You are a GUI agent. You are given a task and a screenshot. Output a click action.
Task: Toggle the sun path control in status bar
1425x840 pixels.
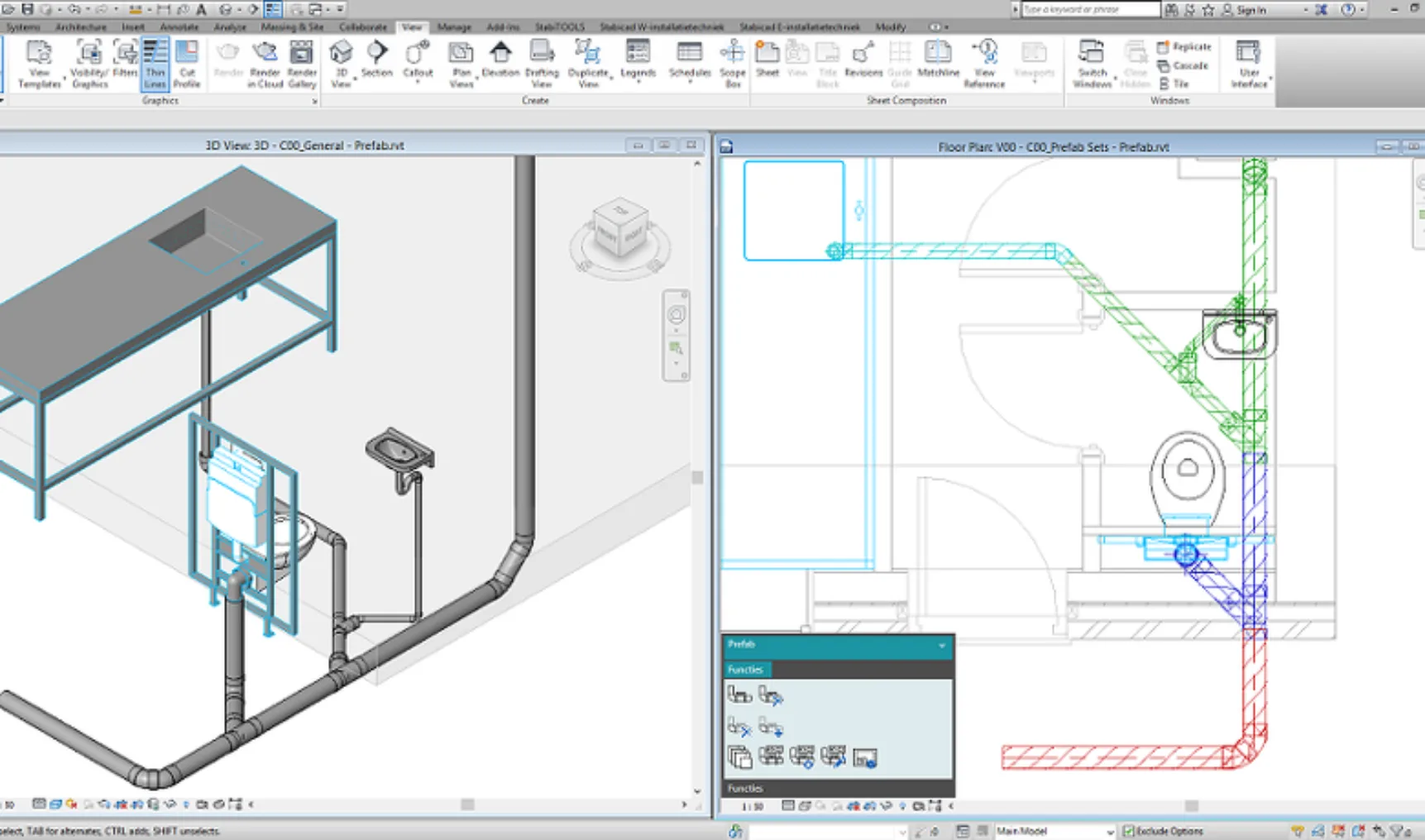[70, 802]
